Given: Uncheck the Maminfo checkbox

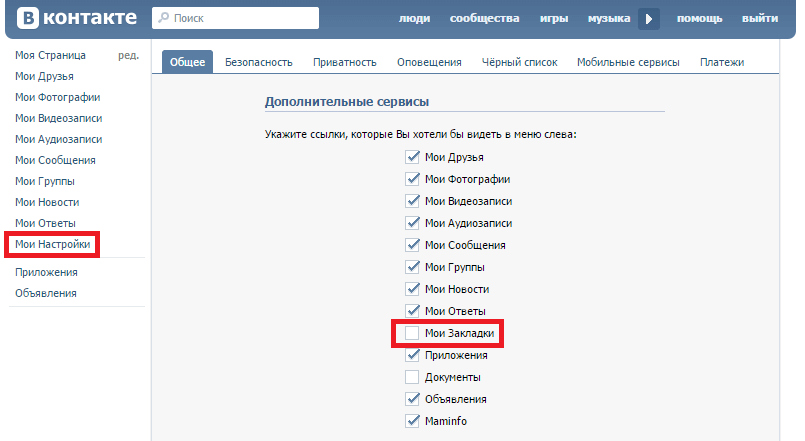Looking at the screenshot, I should coord(412,421).
